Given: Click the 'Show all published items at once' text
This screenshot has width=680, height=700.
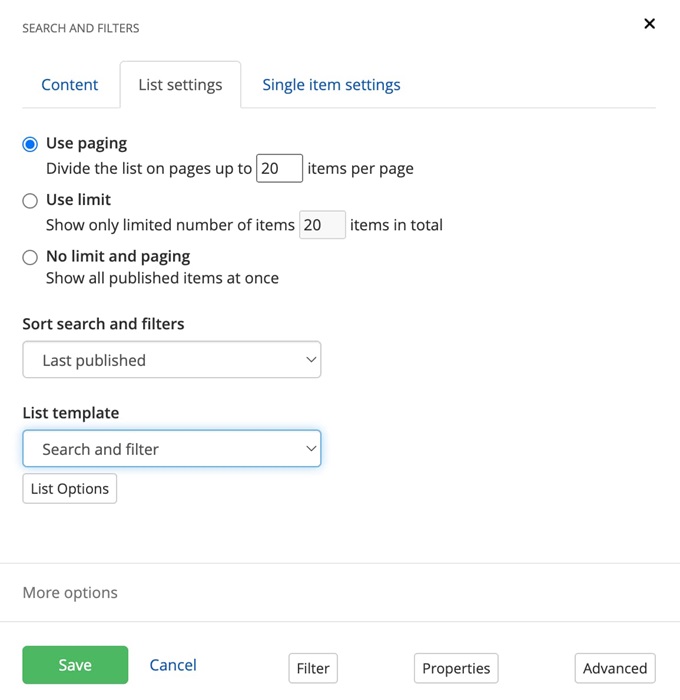Looking at the screenshot, I should tap(163, 278).
